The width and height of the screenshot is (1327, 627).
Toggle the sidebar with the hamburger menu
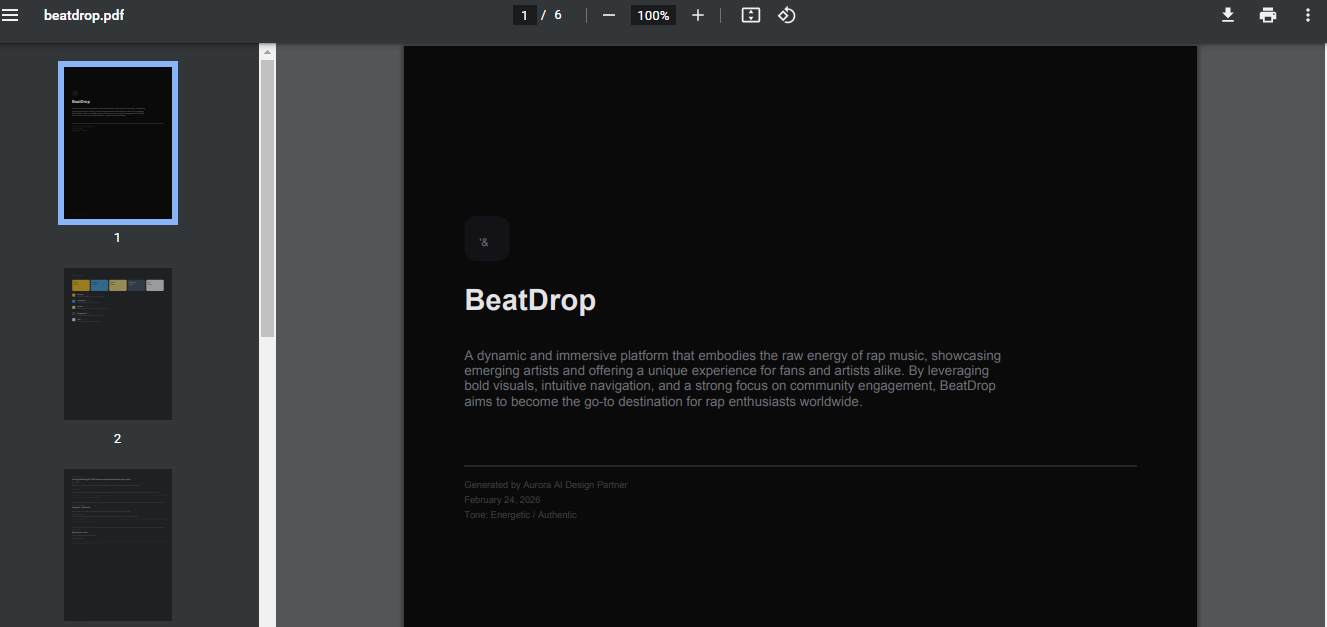pos(11,15)
